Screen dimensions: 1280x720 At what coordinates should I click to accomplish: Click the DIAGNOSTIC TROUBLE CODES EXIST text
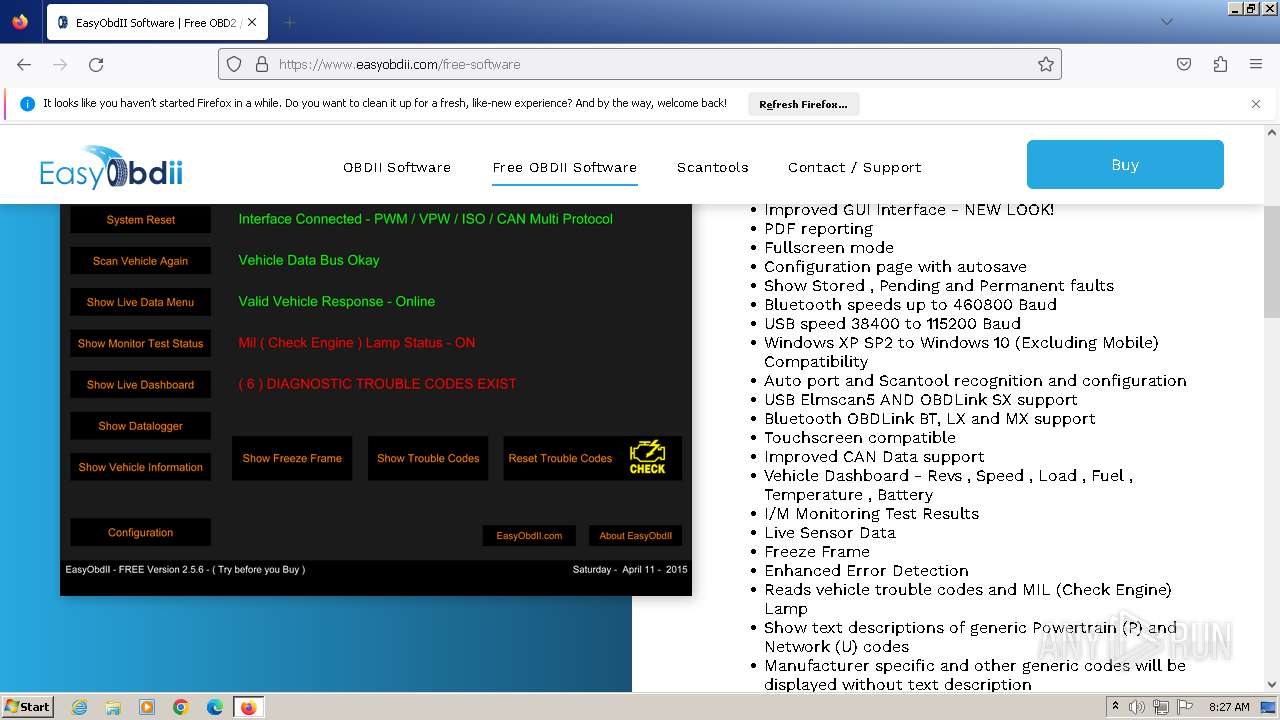[378, 383]
